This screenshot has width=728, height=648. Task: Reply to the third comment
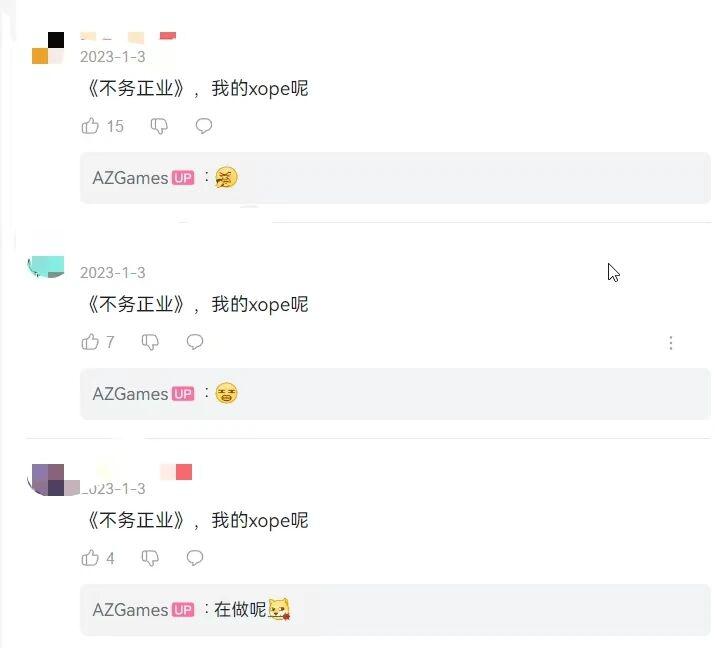(195, 557)
